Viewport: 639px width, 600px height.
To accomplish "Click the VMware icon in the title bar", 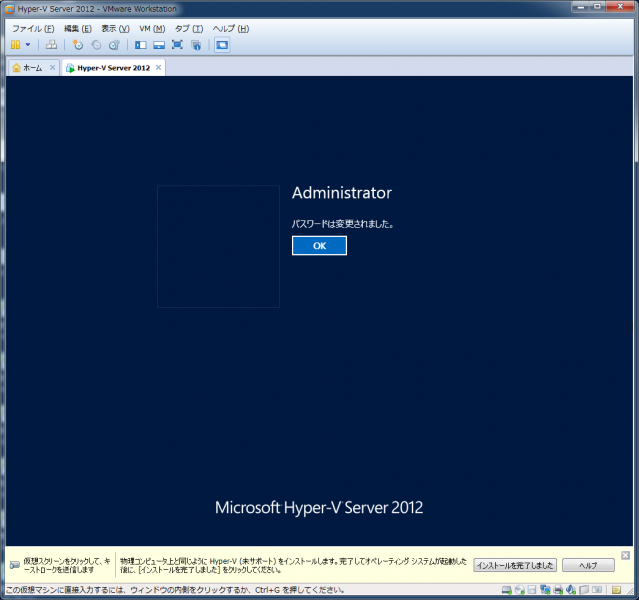I will [9, 9].
